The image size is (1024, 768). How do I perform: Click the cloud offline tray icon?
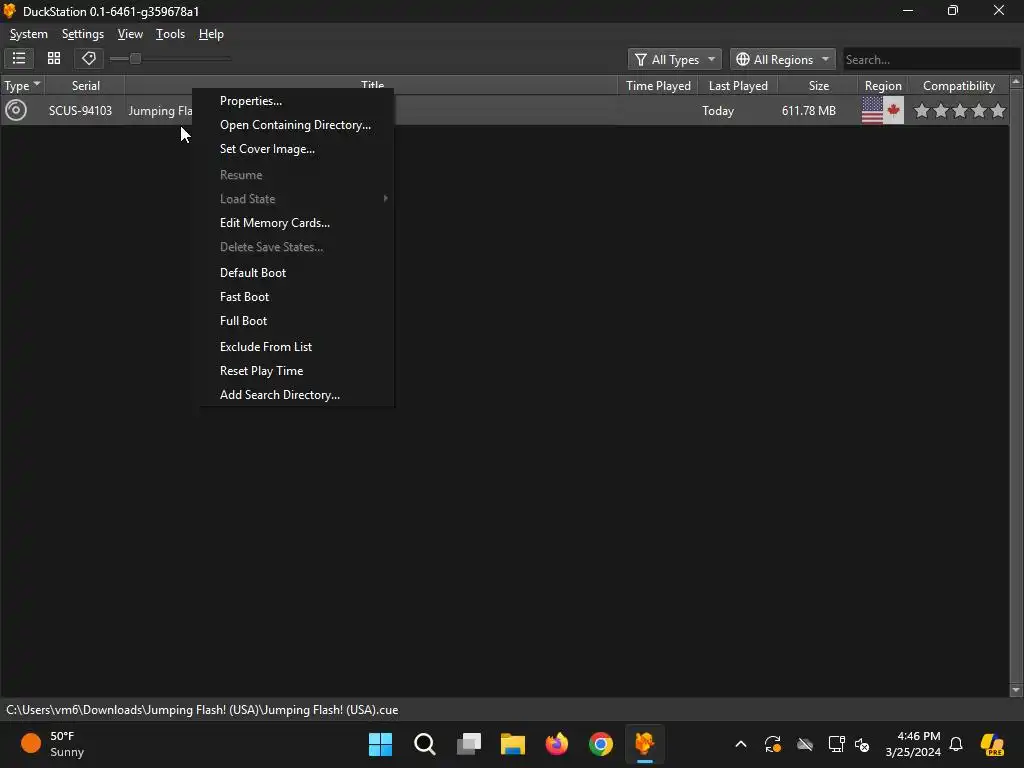(x=805, y=744)
